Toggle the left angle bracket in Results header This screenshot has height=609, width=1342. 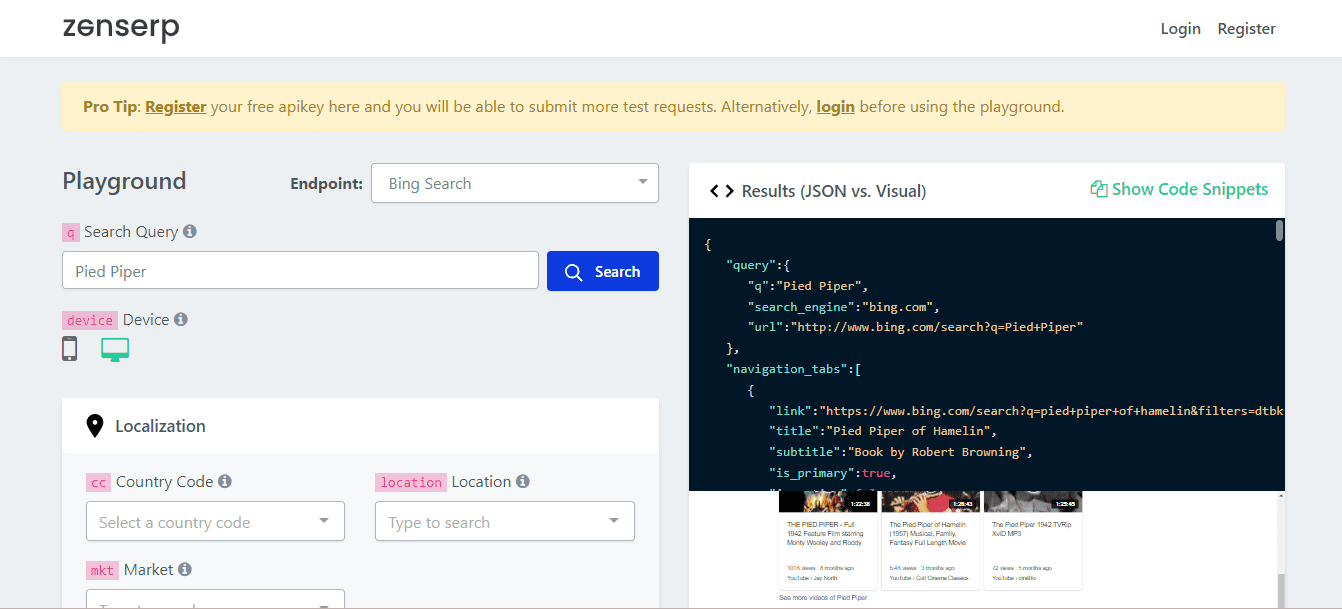pyautogui.click(x=712, y=190)
